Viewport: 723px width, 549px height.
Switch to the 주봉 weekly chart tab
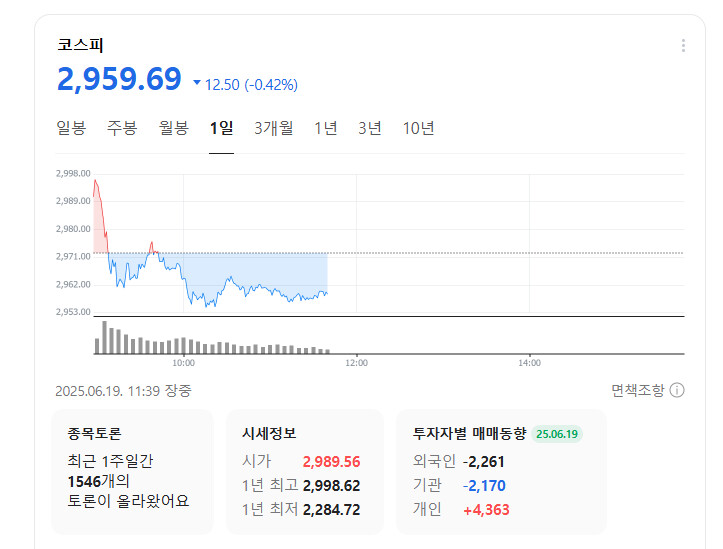(122, 128)
